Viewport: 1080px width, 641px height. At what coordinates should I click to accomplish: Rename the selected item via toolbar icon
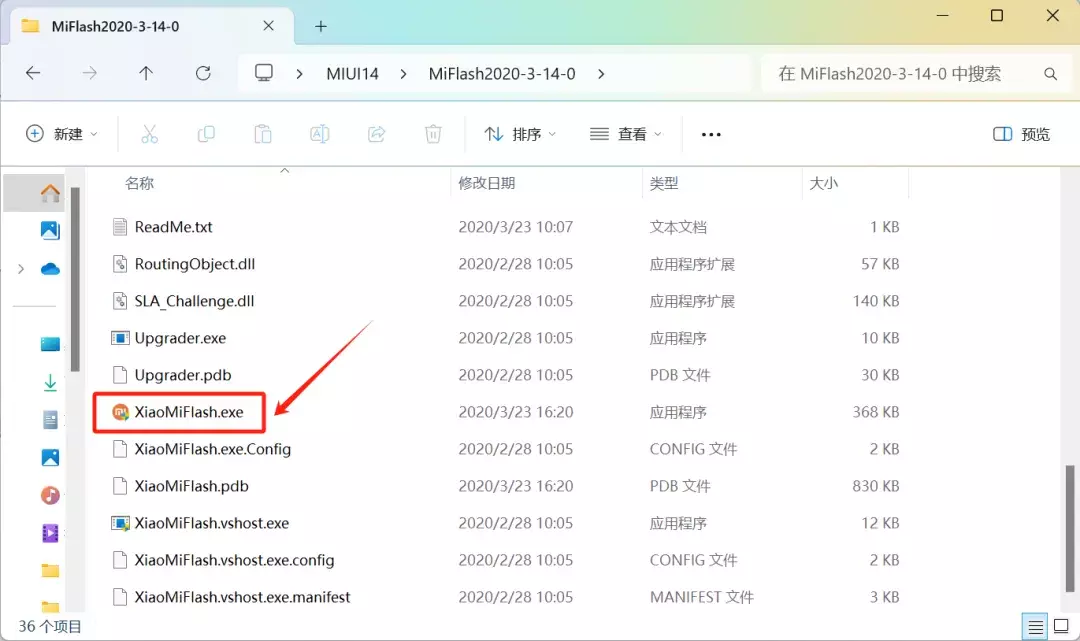320,134
